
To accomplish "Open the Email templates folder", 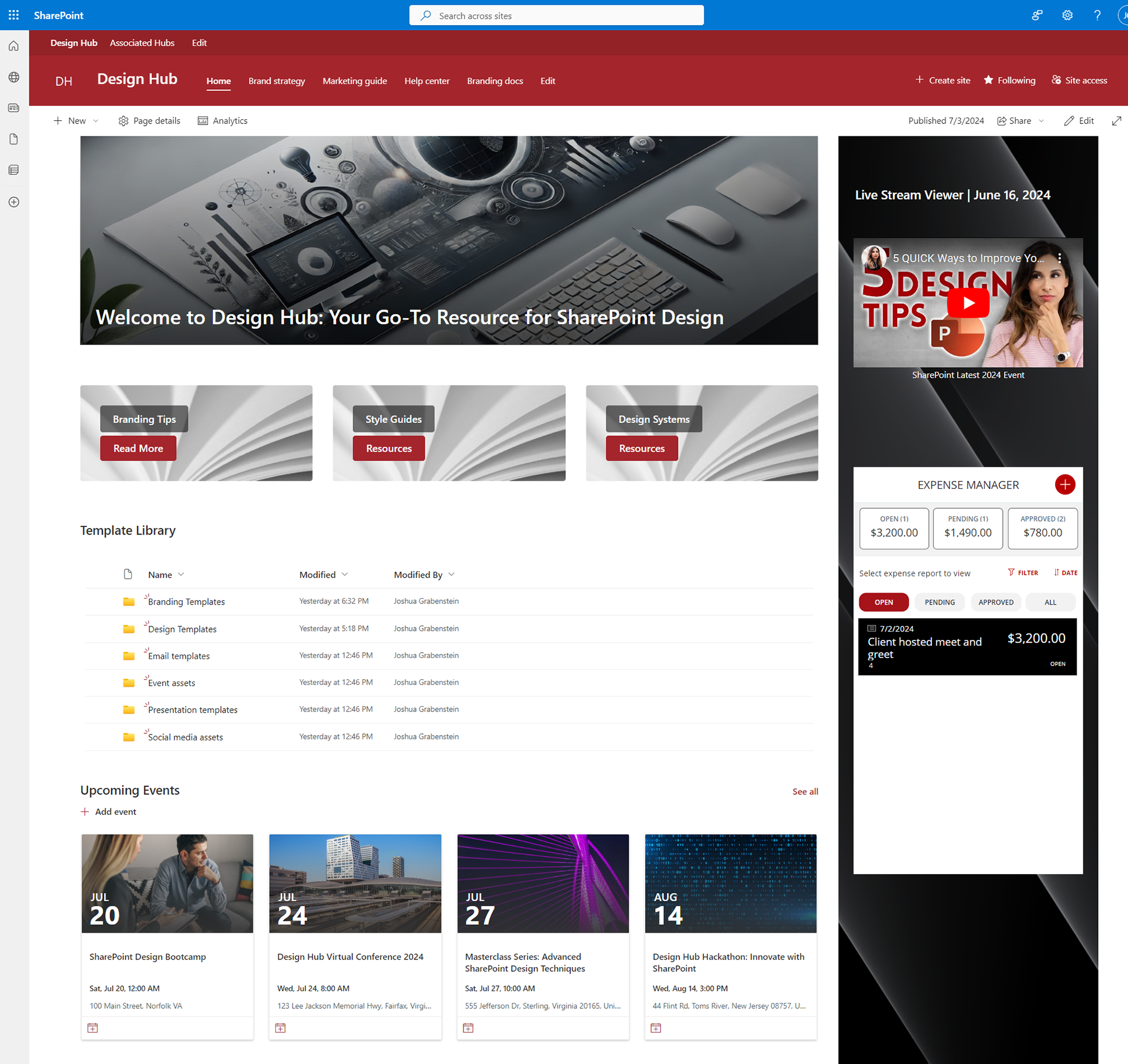I will [179, 656].
